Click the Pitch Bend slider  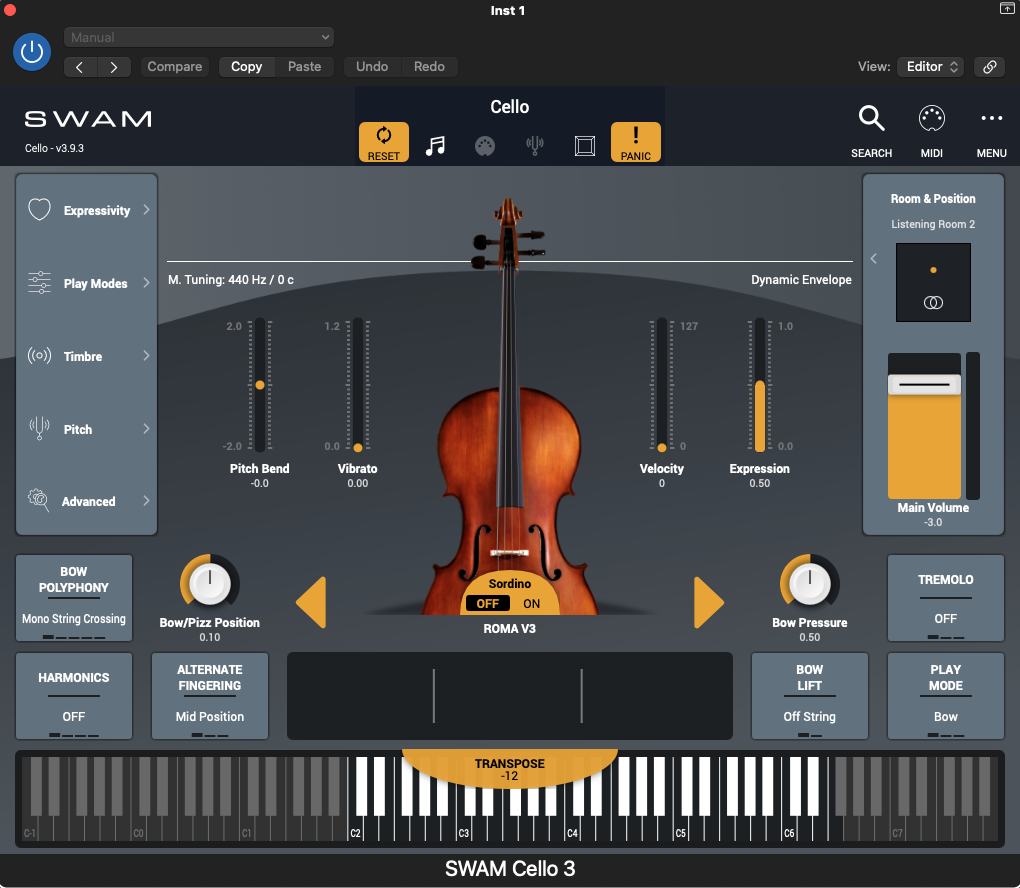tap(260, 384)
